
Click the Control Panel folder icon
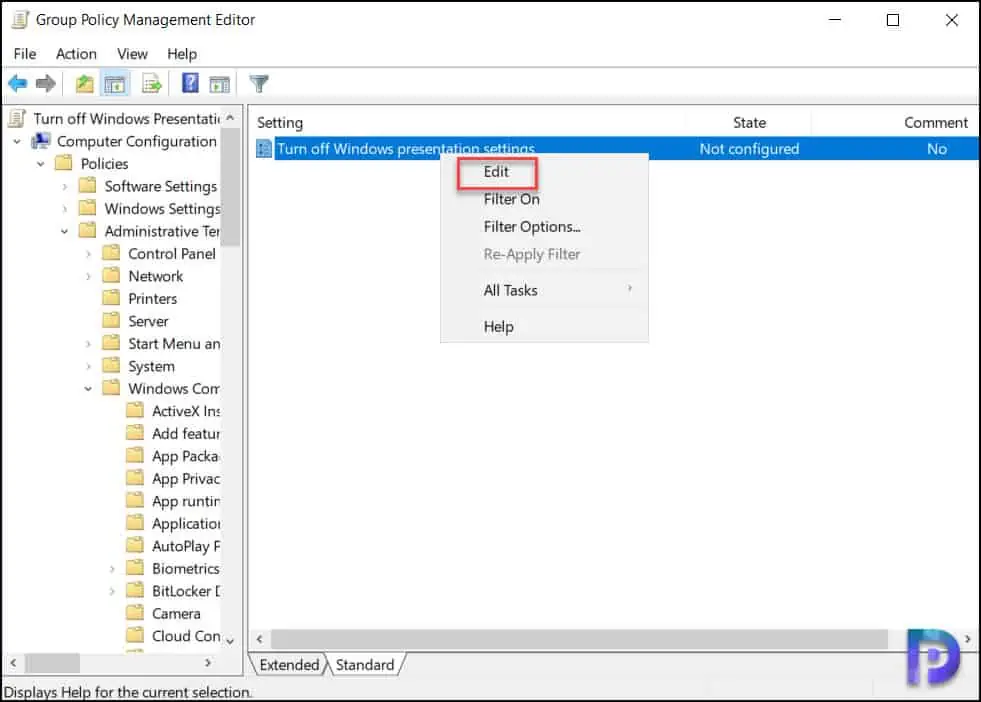pyautogui.click(x=111, y=253)
